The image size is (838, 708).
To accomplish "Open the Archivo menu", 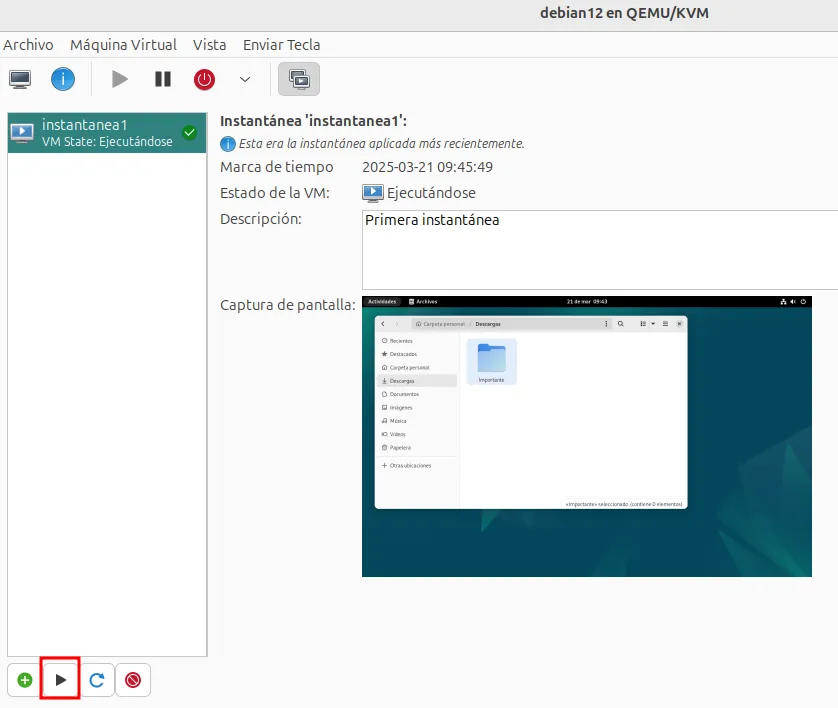I will point(28,45).
